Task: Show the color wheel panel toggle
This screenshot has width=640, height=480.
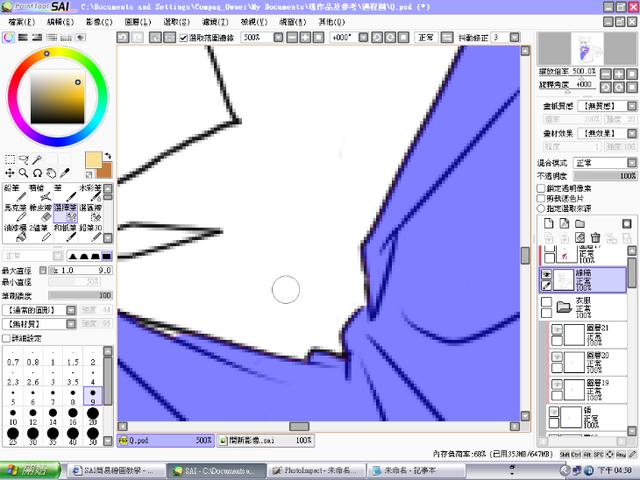Action: coord(8,38)
